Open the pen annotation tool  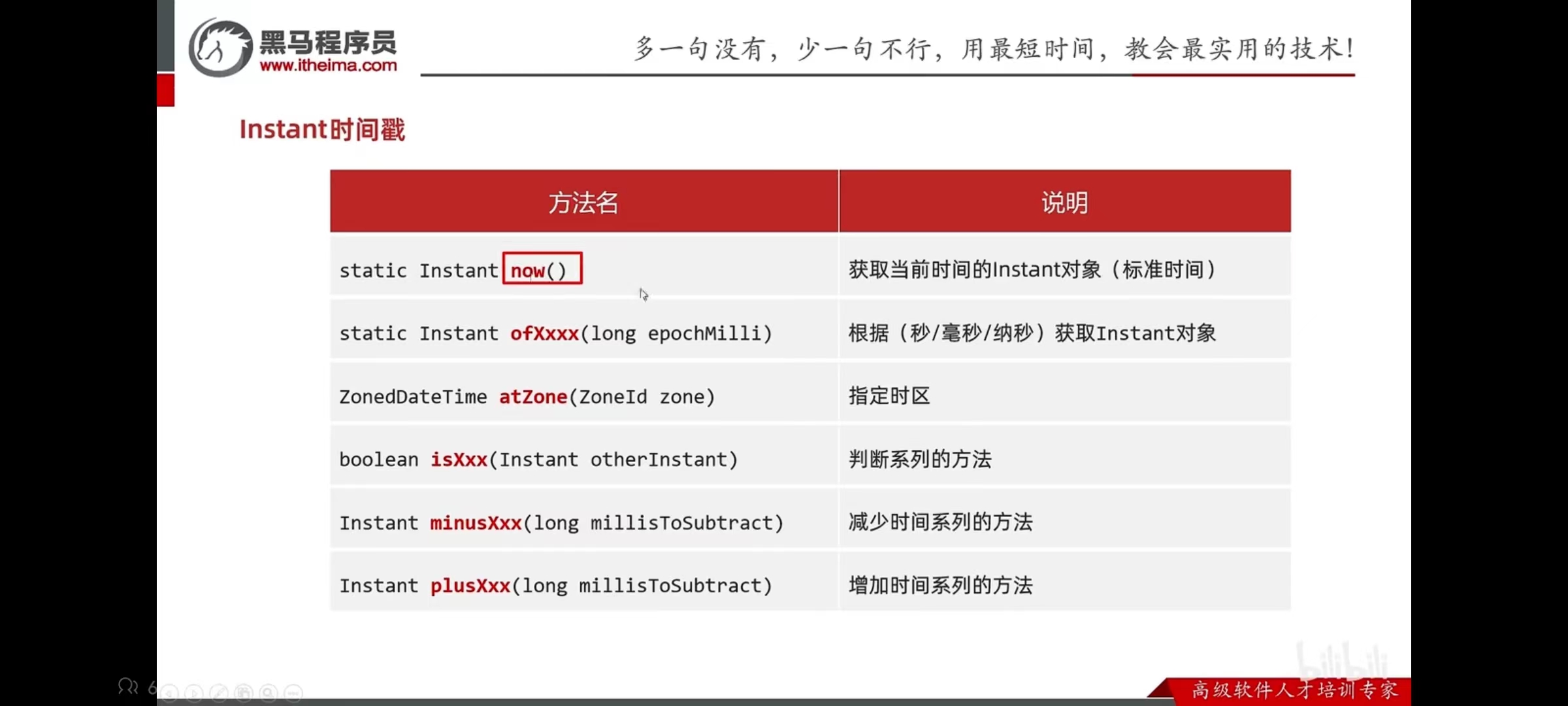click(x=219, y=692)
